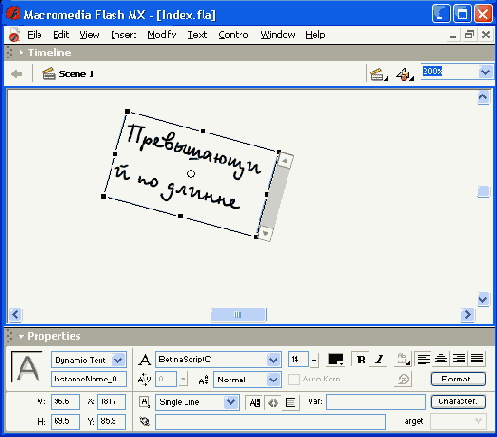The width and height of the screenshot is (497, 437).
Task: Enable the Auto Kern checkbox
Action: pos(294,379)
